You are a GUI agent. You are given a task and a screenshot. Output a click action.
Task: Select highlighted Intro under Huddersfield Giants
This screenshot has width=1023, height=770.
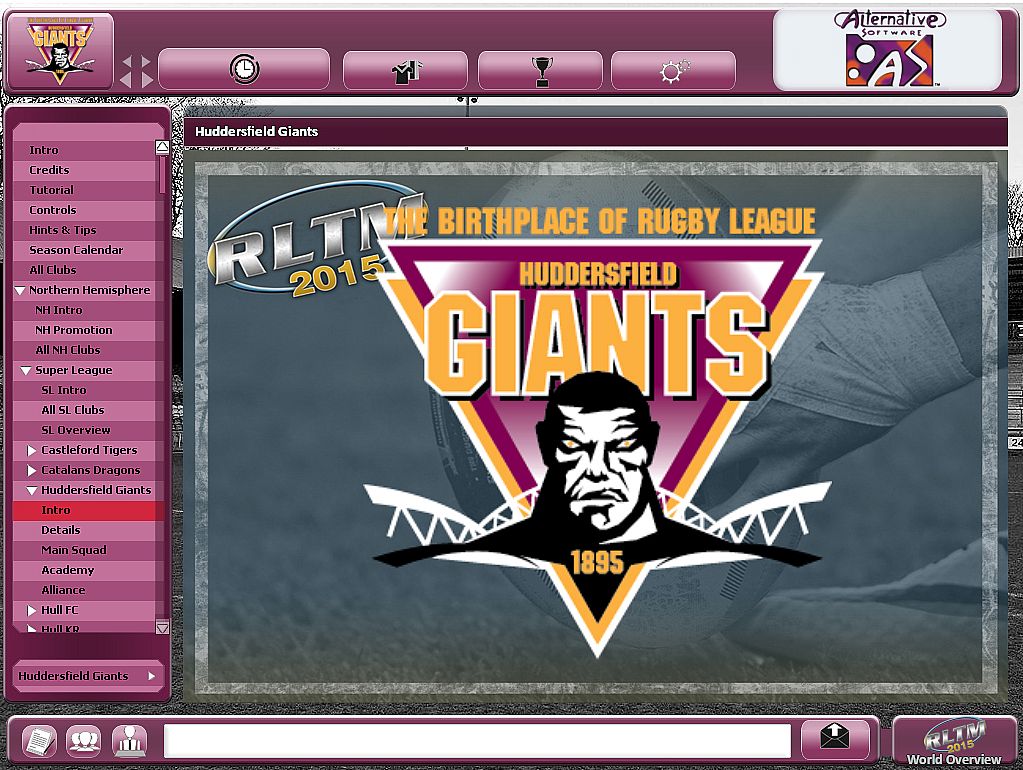pyautogui.click(x=84, y=510)
